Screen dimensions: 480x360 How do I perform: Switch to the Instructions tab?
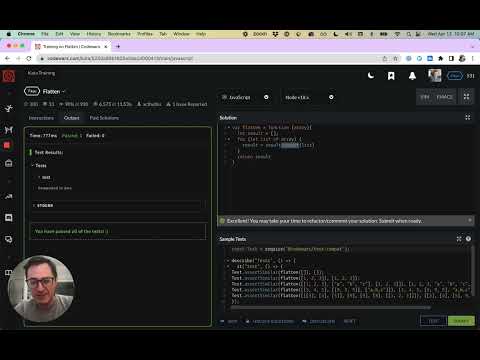41,118
